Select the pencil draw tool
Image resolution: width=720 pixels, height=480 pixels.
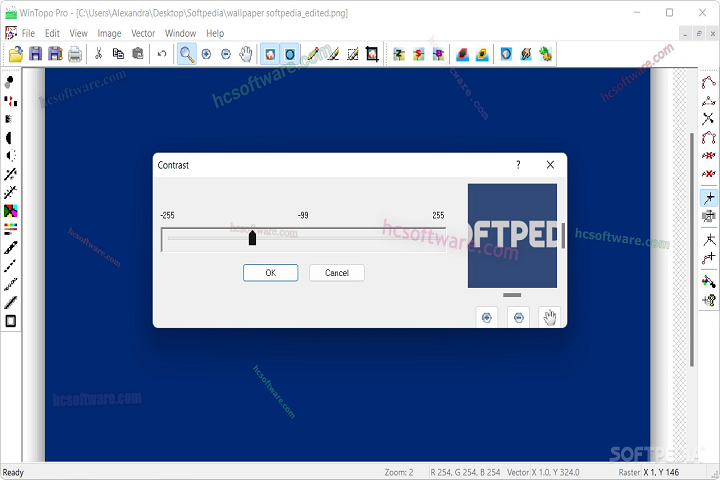[314, 54]
